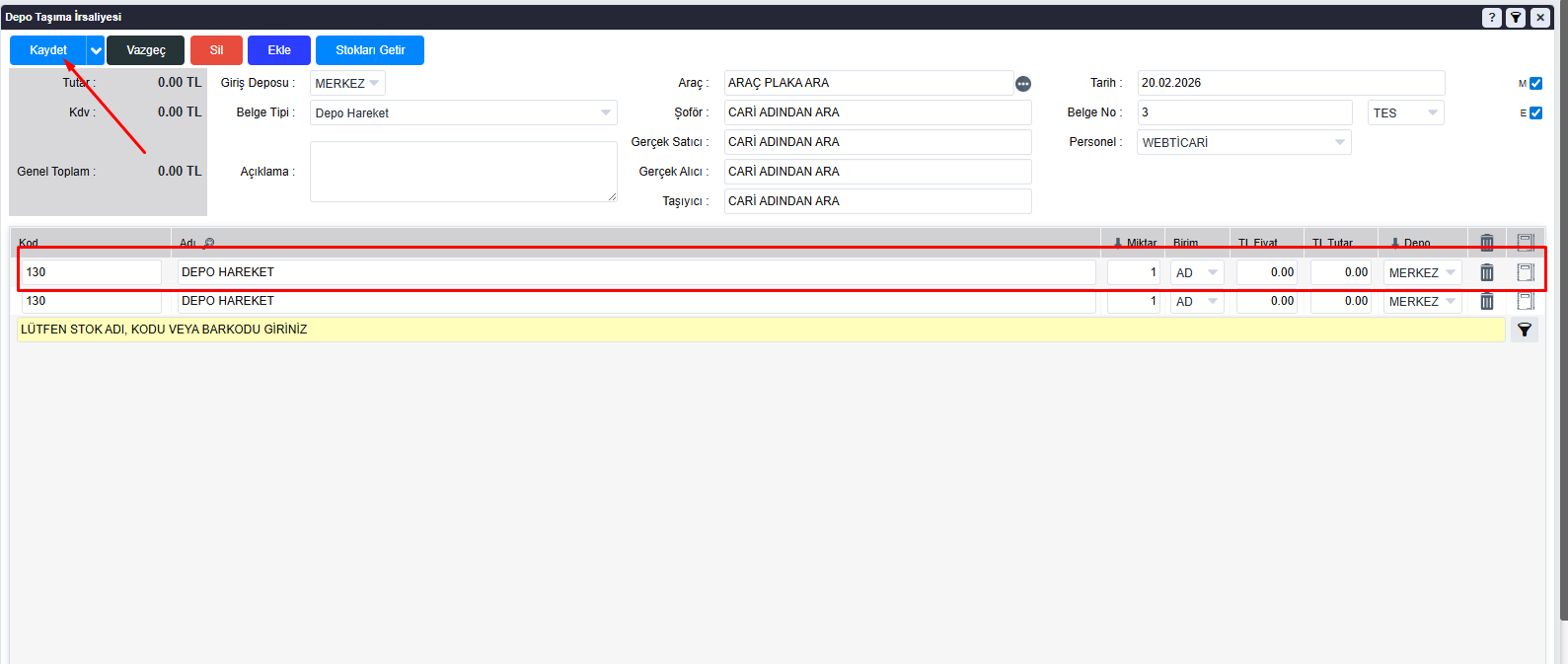Delete the first DEPO HAREKET row via trash icon

pyautogui.click(x=1486, y=272)
